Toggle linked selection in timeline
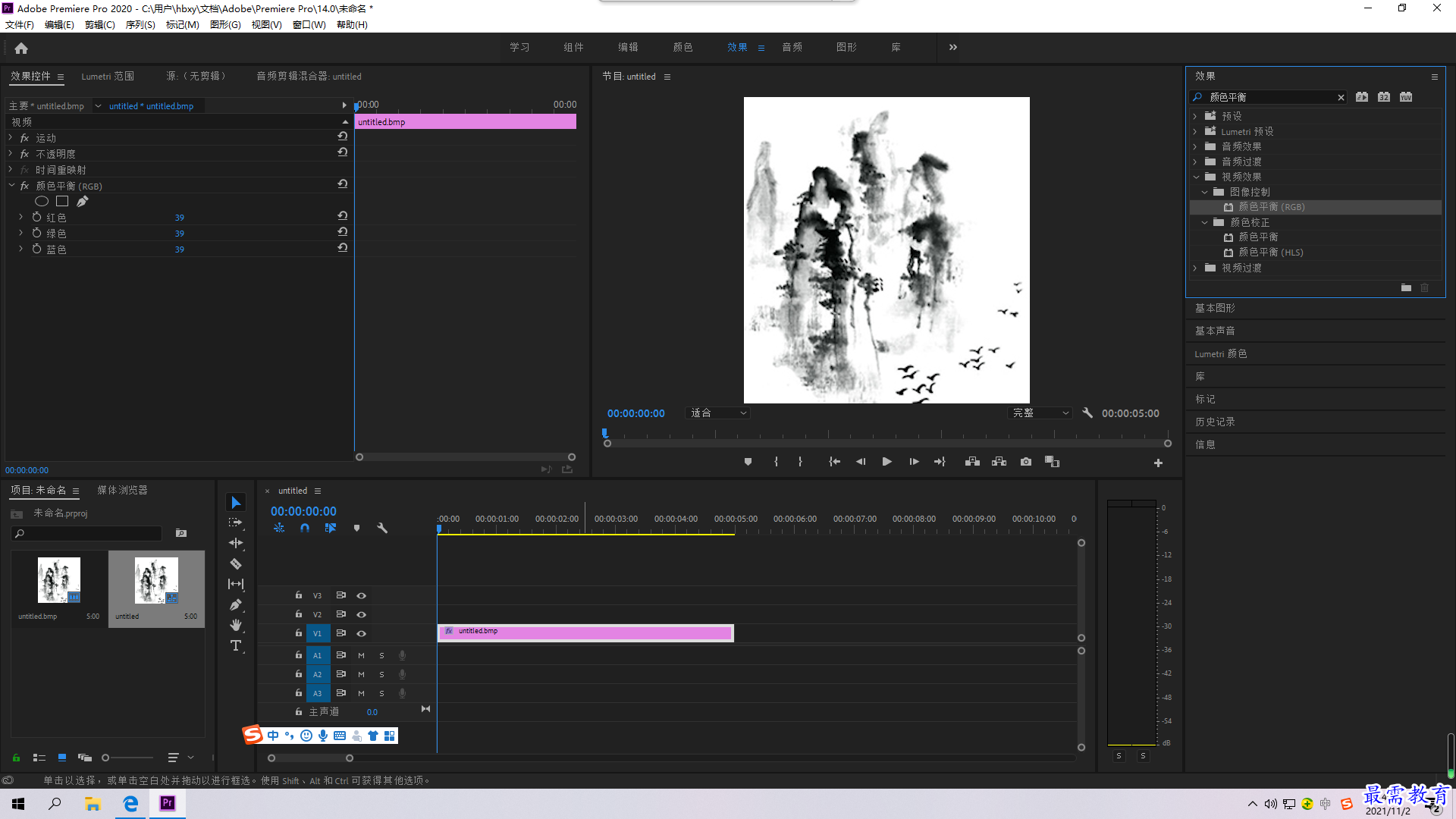Screen dimensions: 1456x819 (331, 528)
